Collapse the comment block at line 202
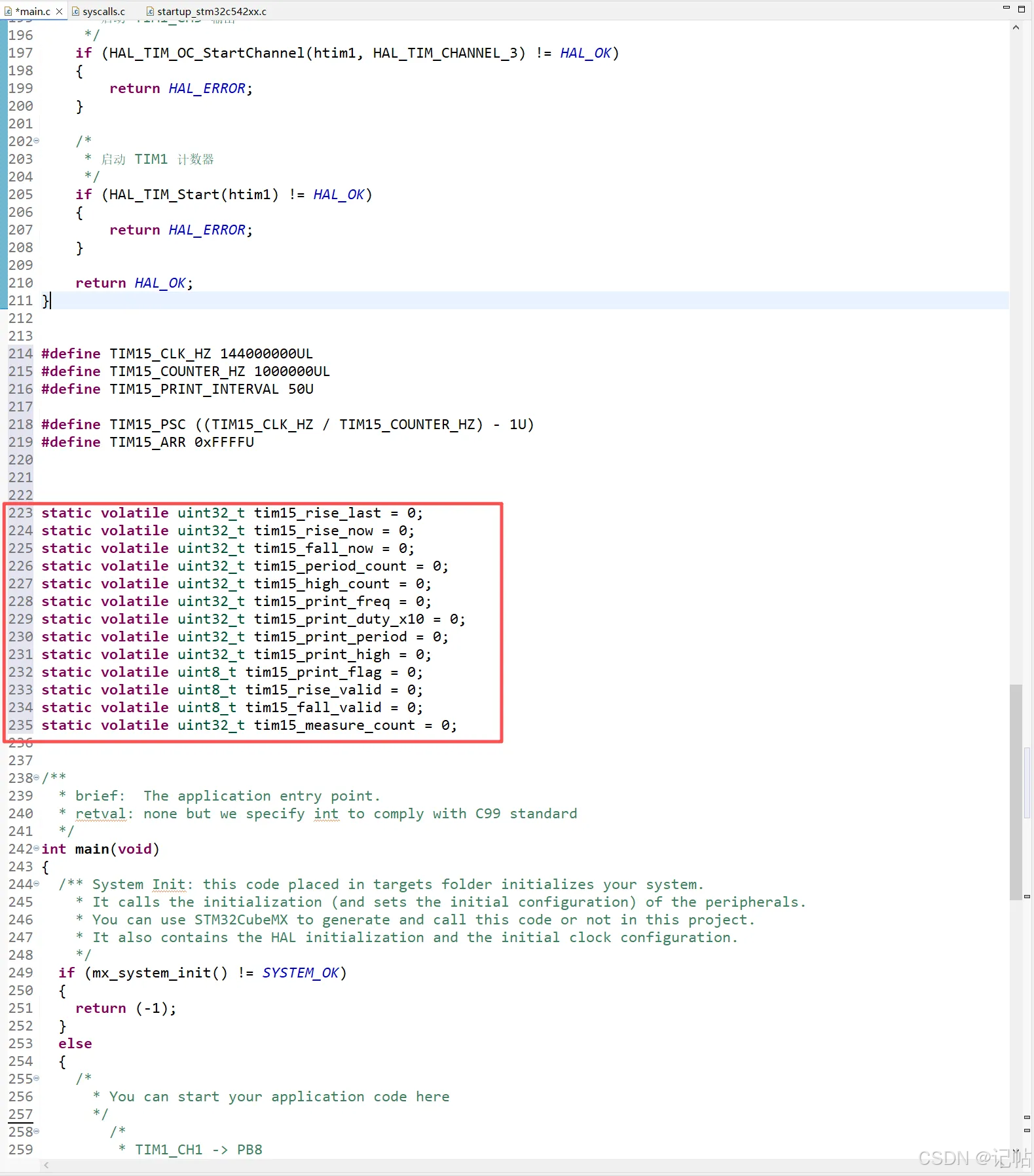1034x1176 pixels. coord(37,141)
